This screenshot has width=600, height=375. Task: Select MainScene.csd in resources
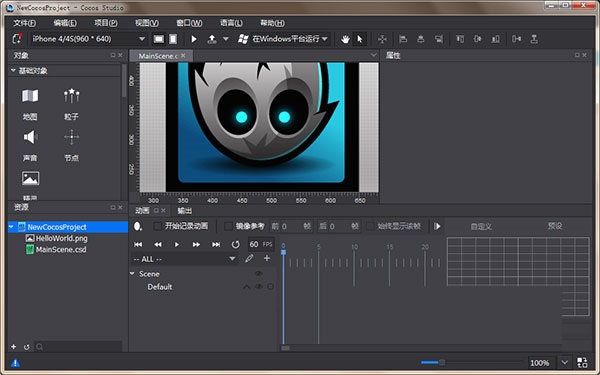point(56,249)
